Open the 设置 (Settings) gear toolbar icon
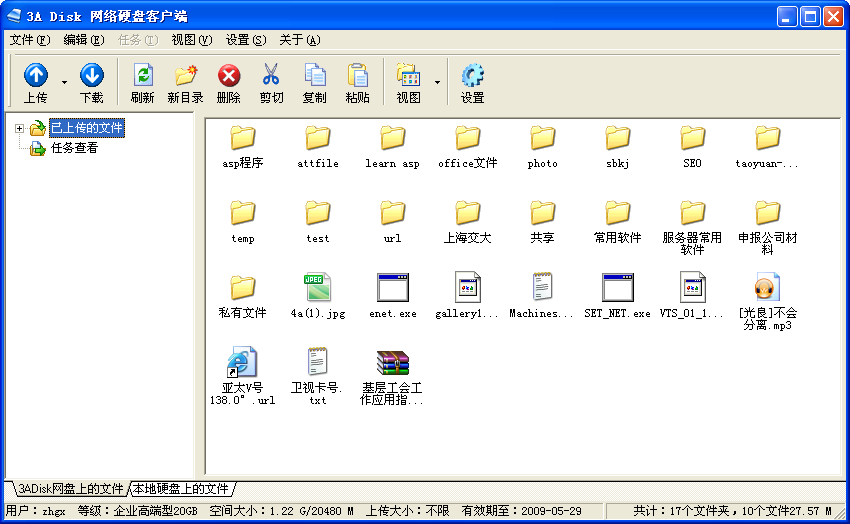The image size is (850, 524). pos(472,76)
